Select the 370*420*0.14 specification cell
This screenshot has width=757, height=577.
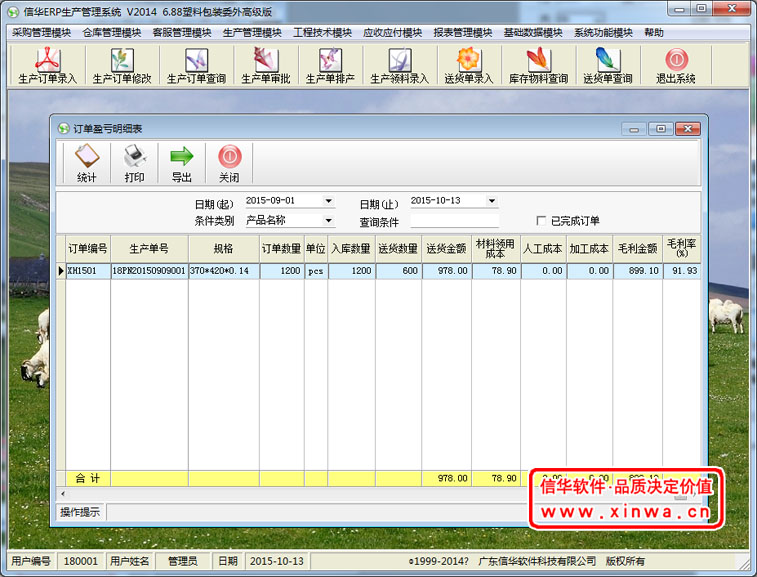pyautogui.click(x=224, y=271)
